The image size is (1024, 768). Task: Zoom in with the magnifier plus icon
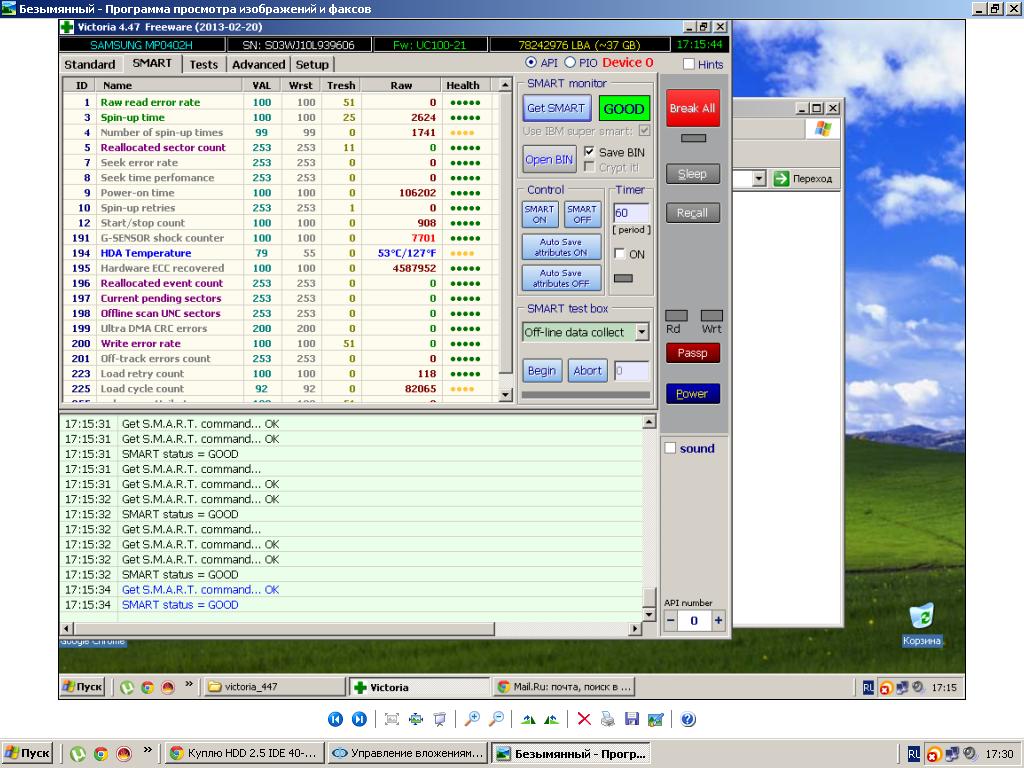[472, 719]
